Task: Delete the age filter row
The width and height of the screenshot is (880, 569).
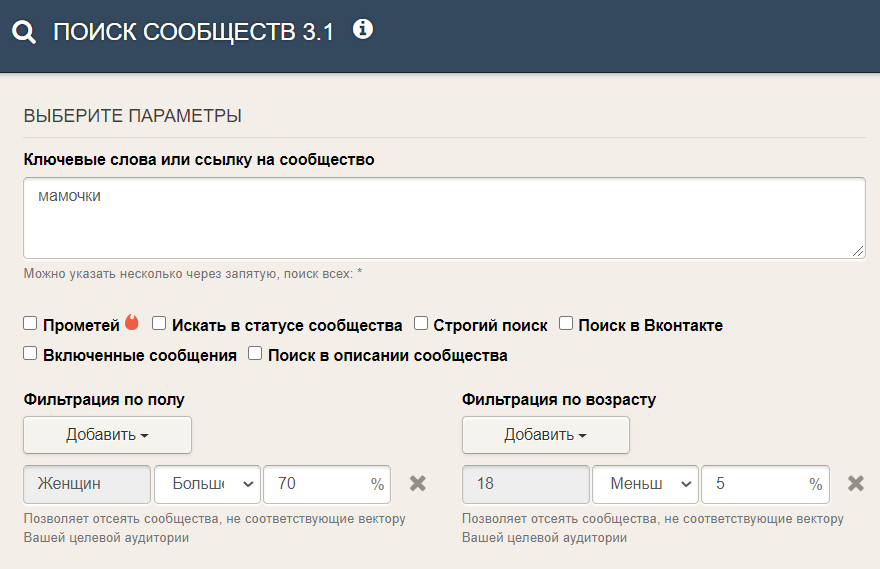Action: pyautogui.click(x=856, y=484)
